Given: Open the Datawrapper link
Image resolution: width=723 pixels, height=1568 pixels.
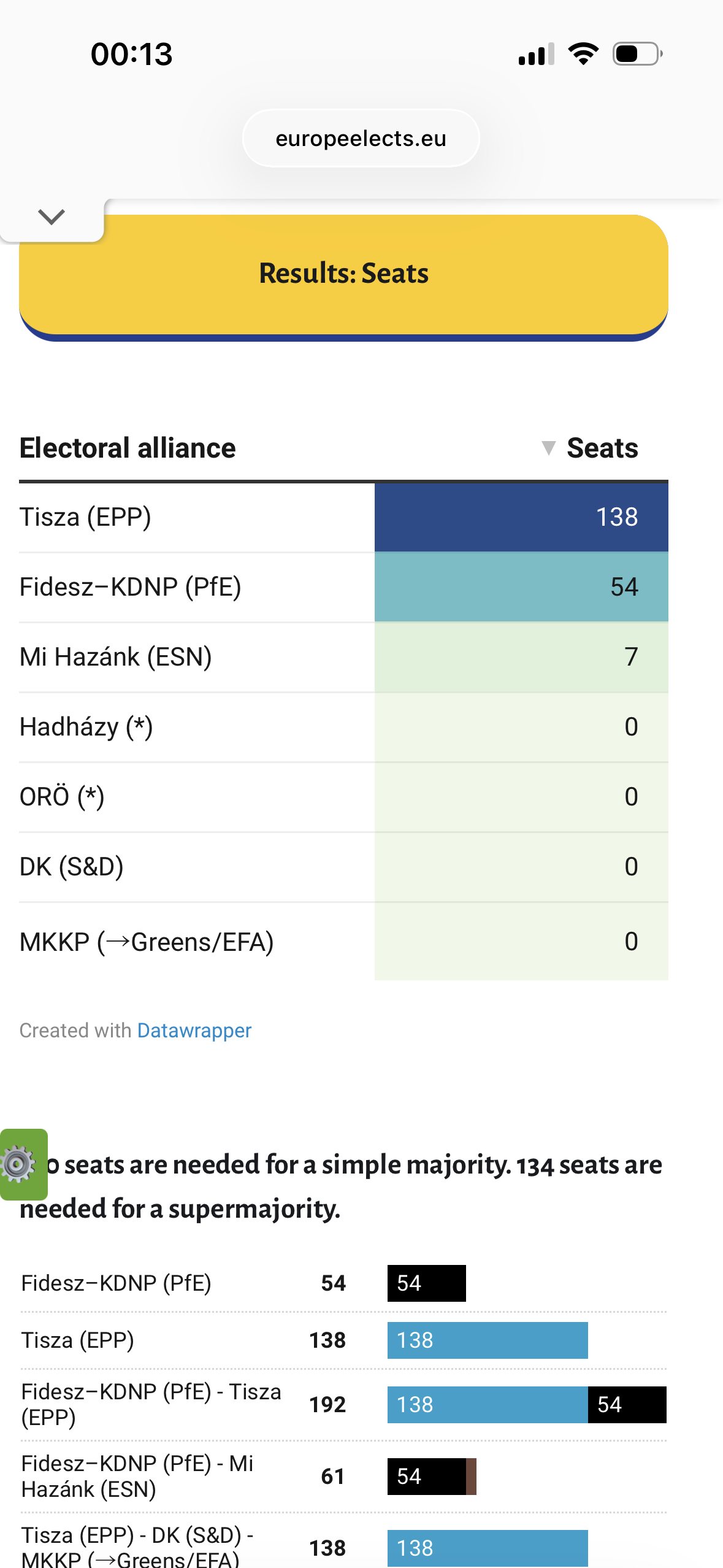Looking at the screenshot, I should click(x=194, y=1031).
